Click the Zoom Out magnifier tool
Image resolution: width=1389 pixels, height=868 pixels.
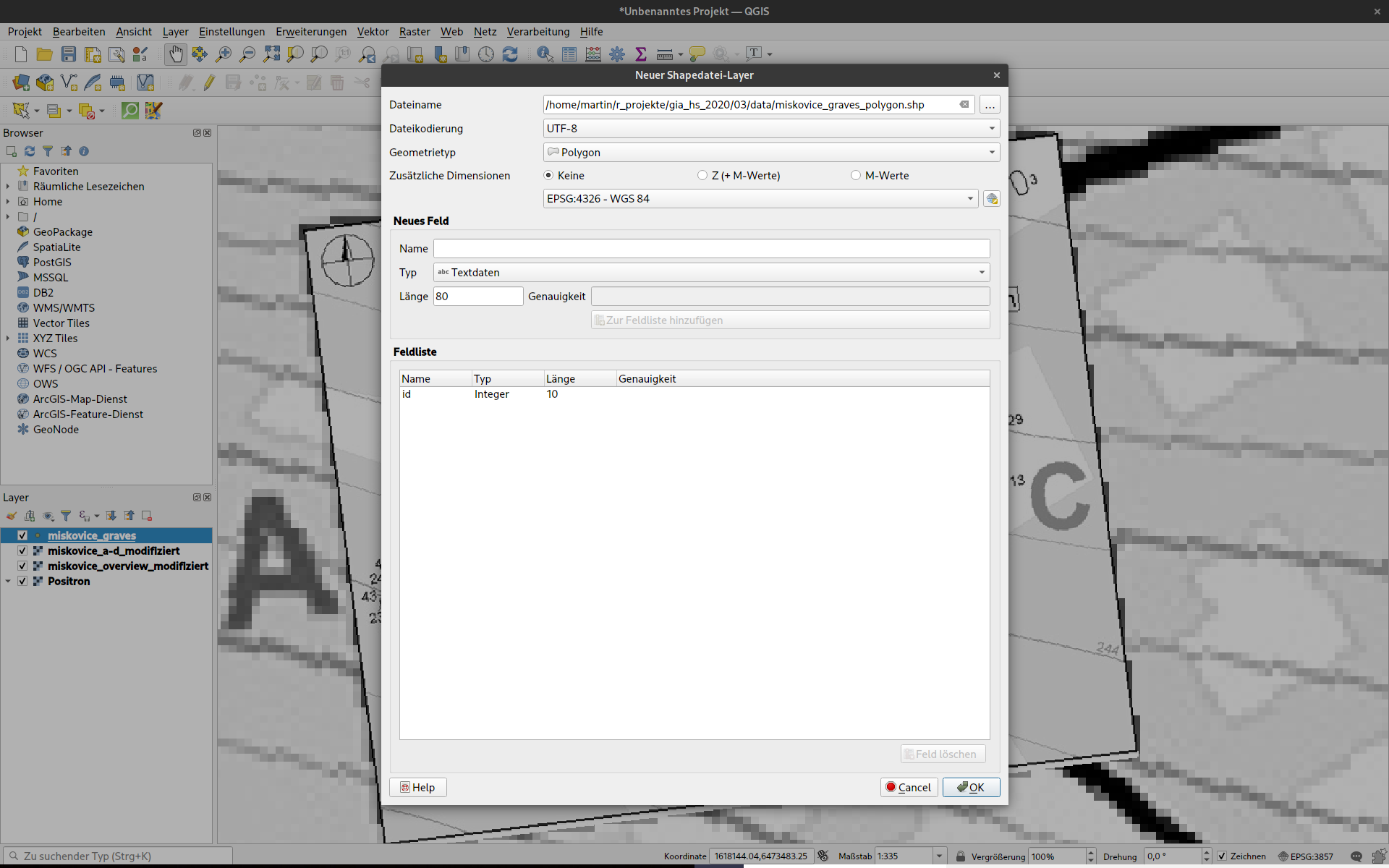tap(247, 54)
